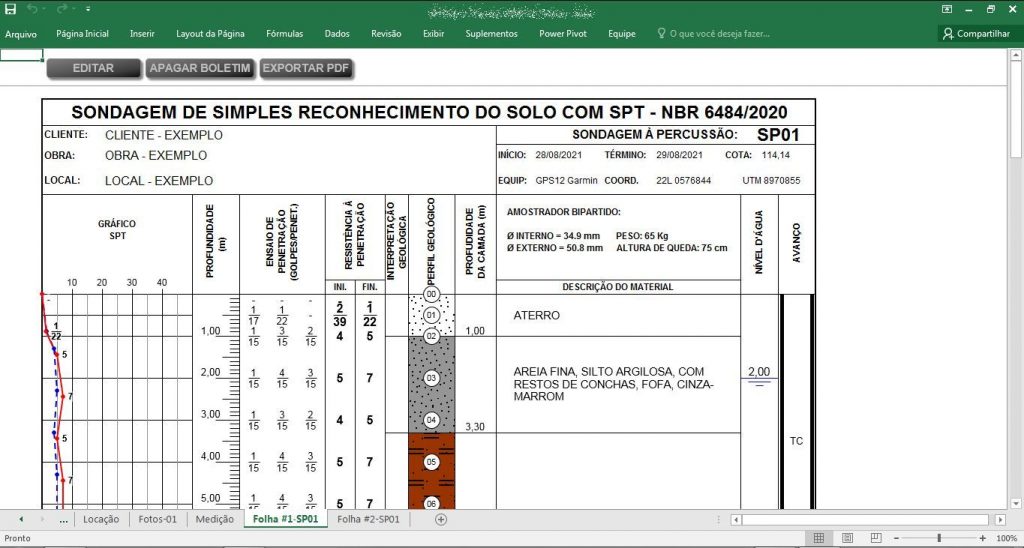Open Fórmulas ribbon tab
Viewport: 1024px width, 548px height.
285,34
